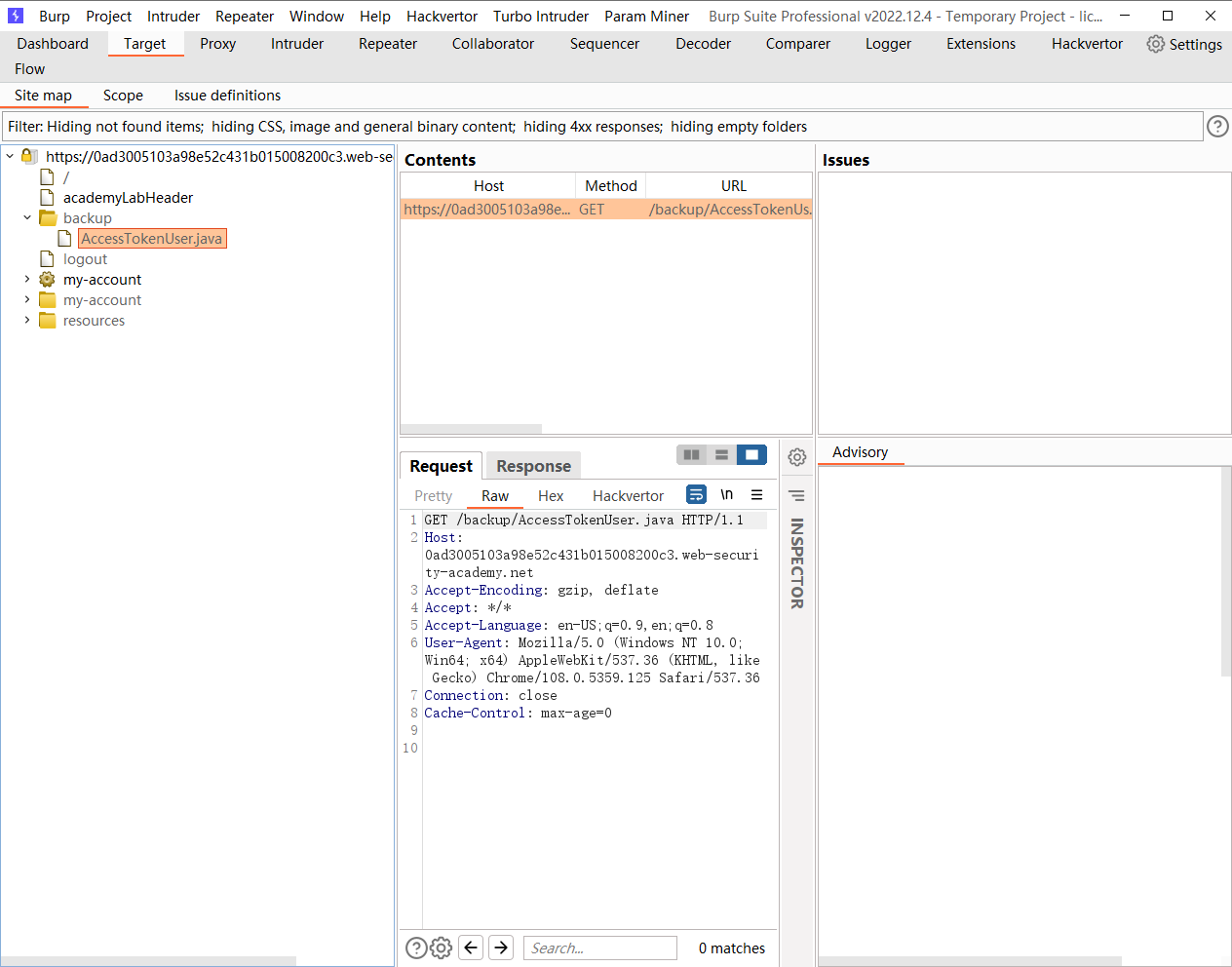The image size is (1232, 967).
Task: Expand the INSPECTOR side panel
Action: 796,563
